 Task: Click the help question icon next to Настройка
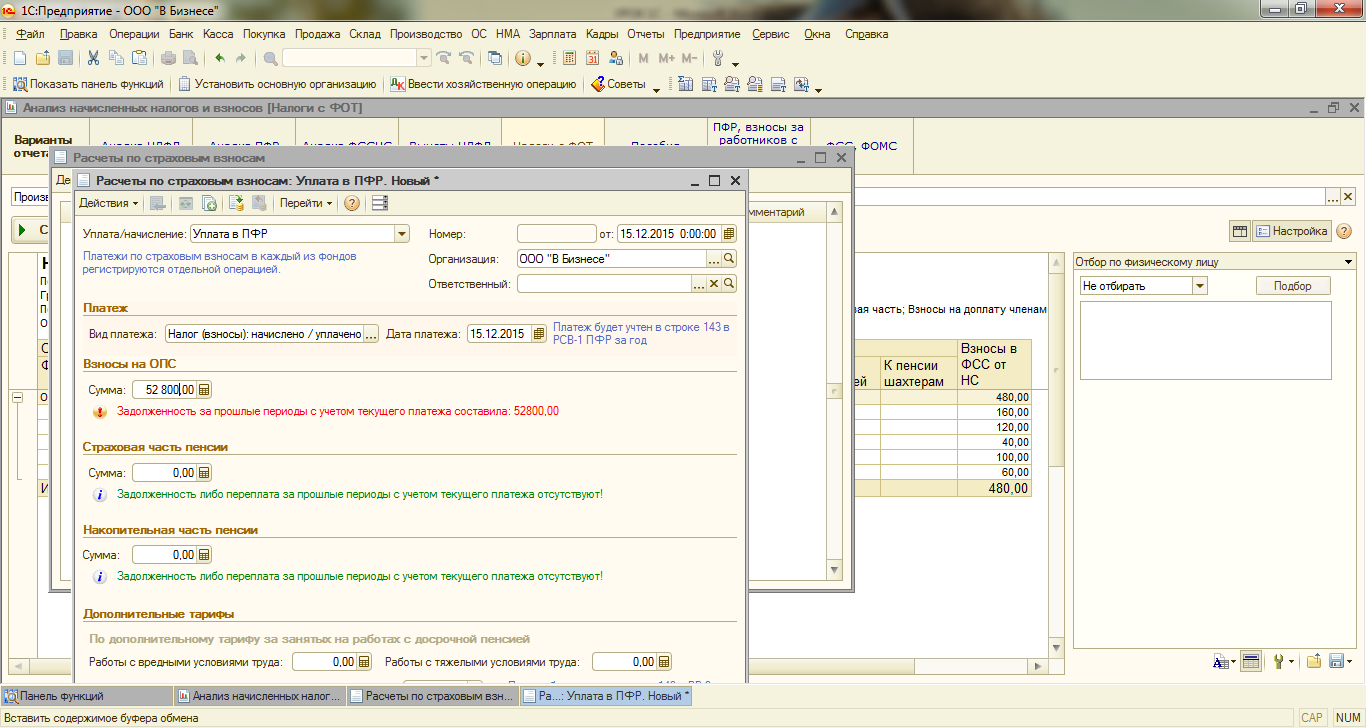coord(1344,231)
